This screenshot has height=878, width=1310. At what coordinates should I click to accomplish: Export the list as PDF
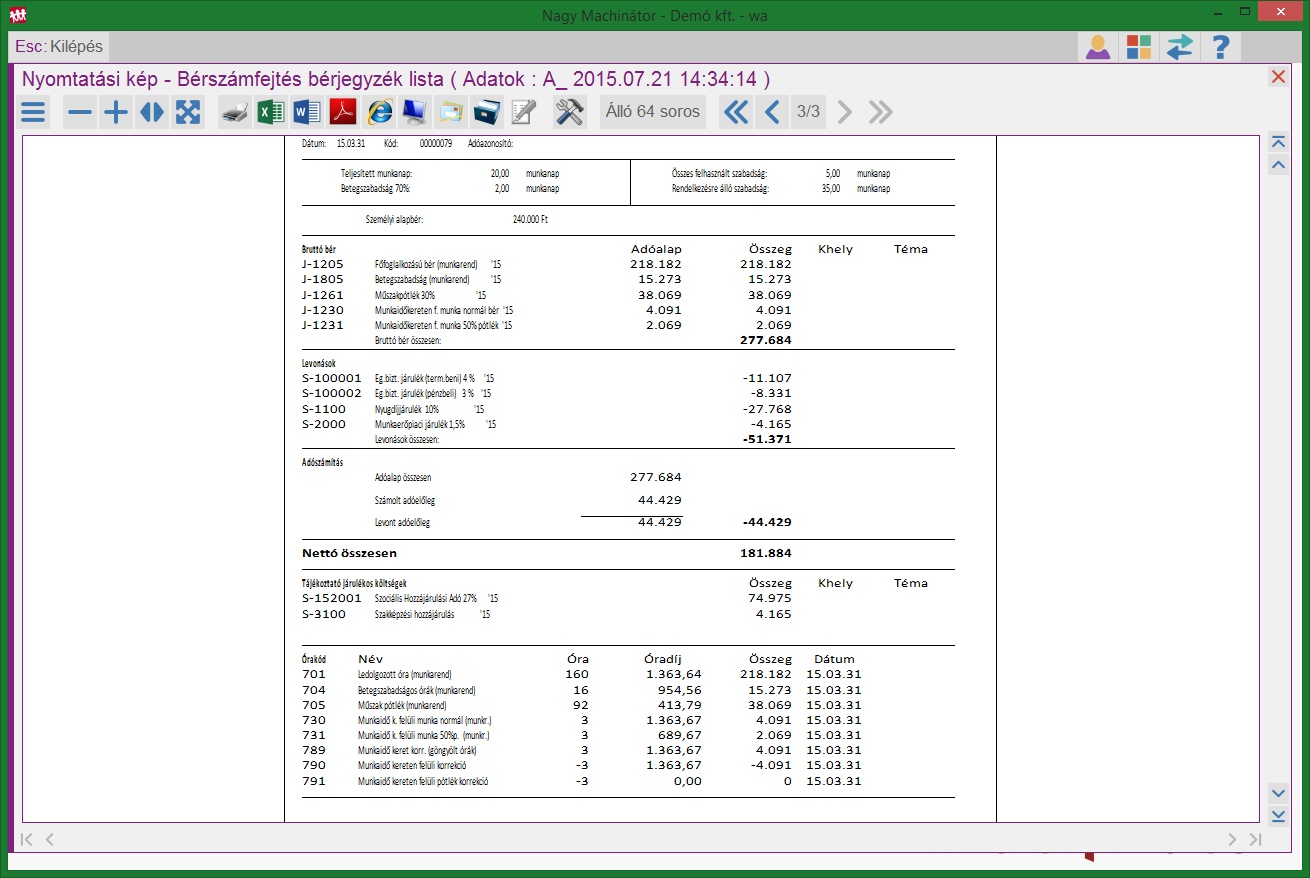[343, 112]
